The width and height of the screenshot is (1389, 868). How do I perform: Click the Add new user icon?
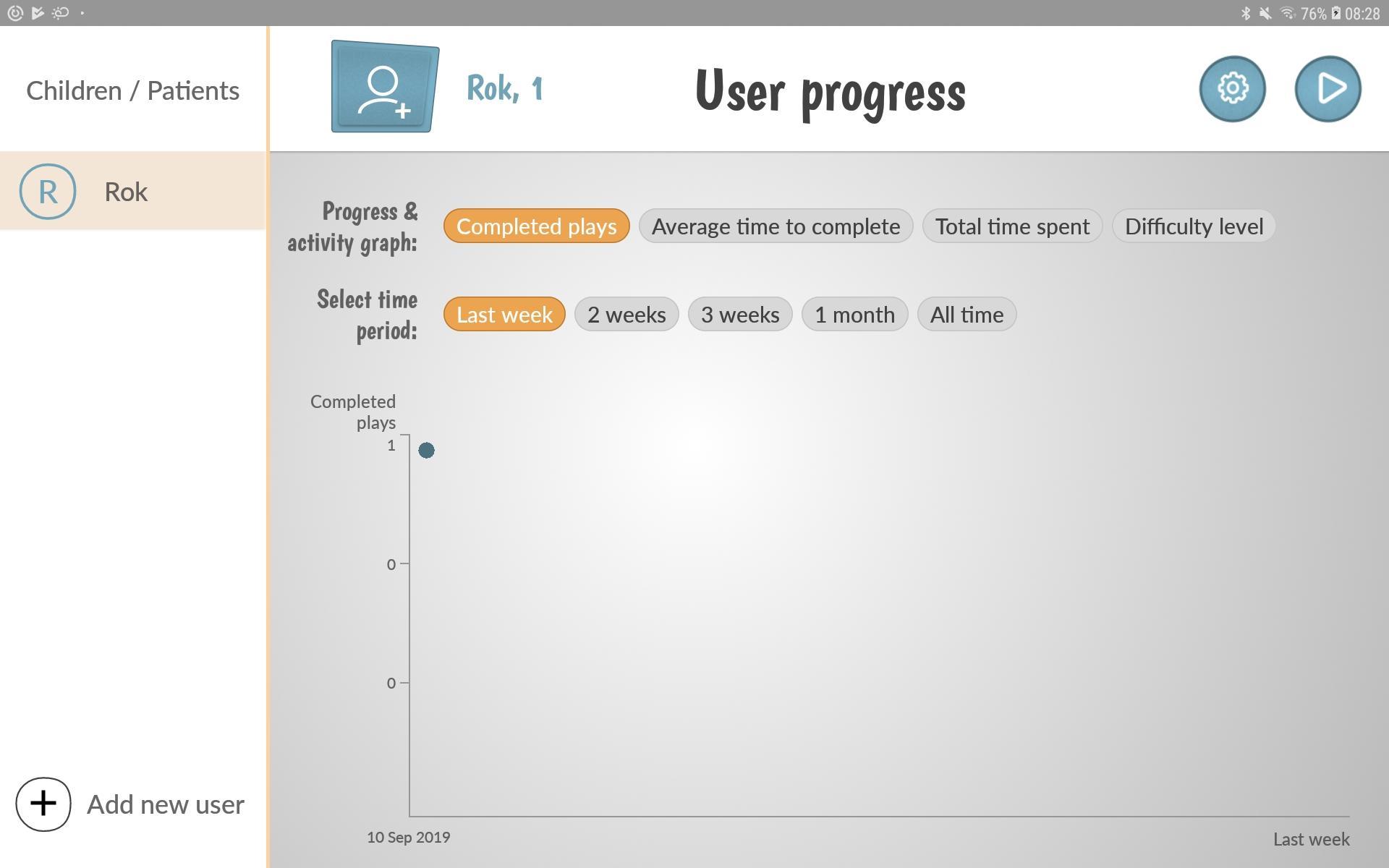pos(43,803)
